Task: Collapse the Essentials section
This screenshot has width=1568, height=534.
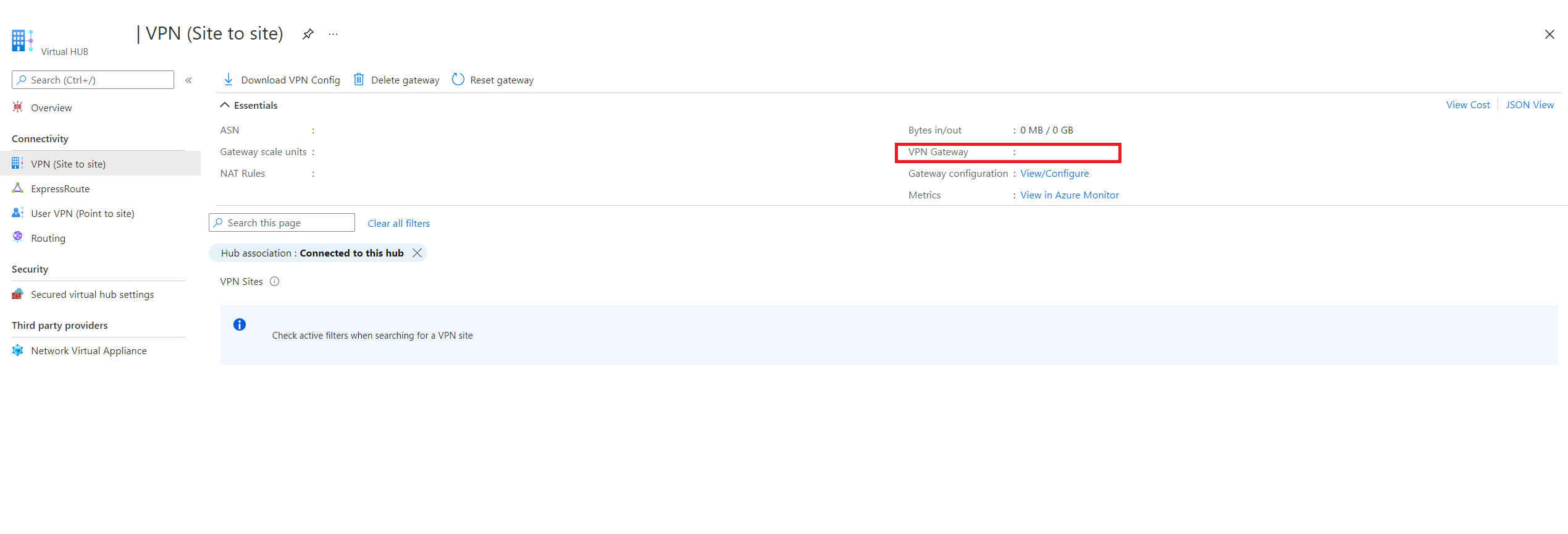Action: click(225, 105)
